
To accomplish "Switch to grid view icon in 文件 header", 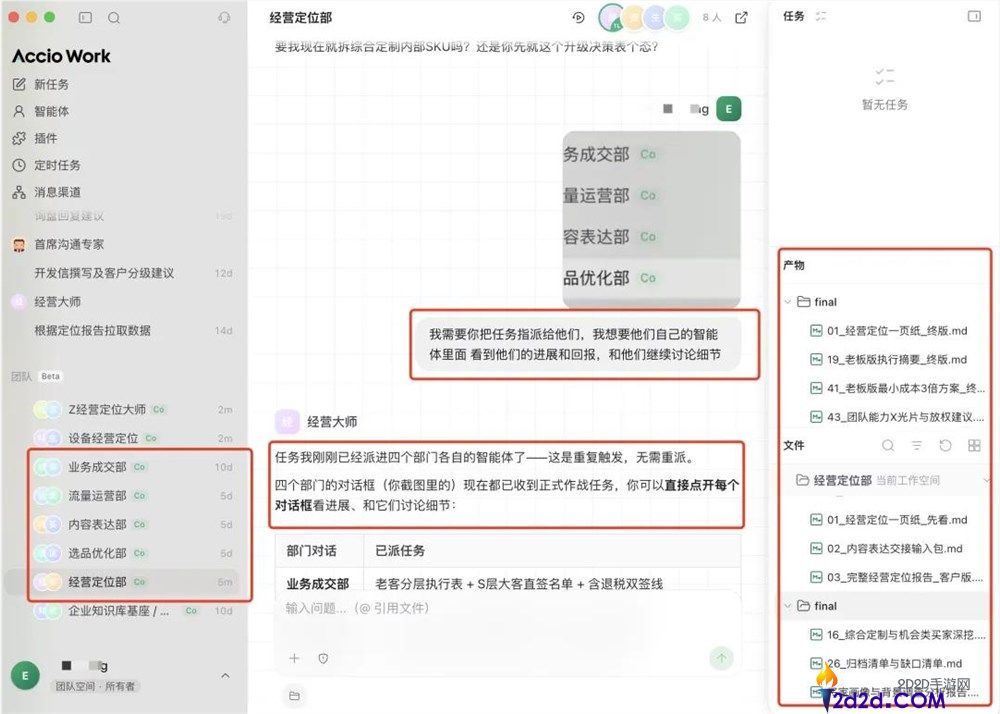I will [x=974, y=446].
